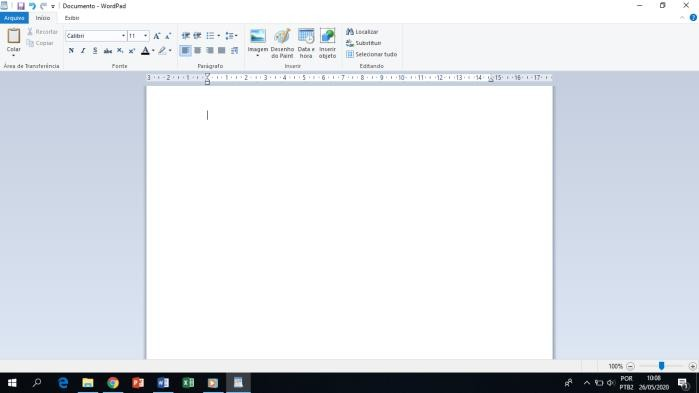Open the line spacing dropdown
Image resolution: width=699 pixels, height=393 pixels.
pos(231,36)
